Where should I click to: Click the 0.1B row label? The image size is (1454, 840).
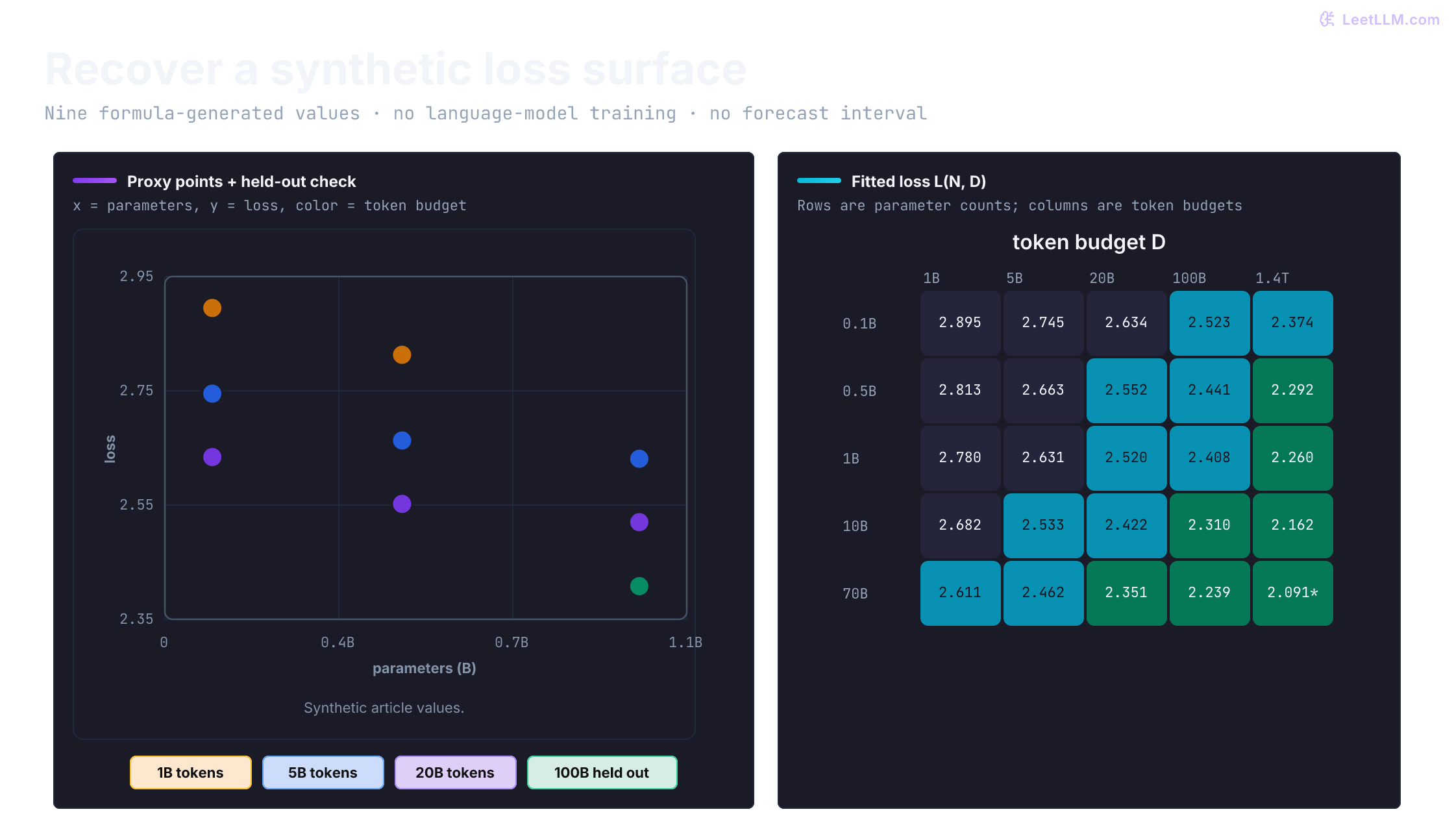pyautogui.click(x=859, y=323)
